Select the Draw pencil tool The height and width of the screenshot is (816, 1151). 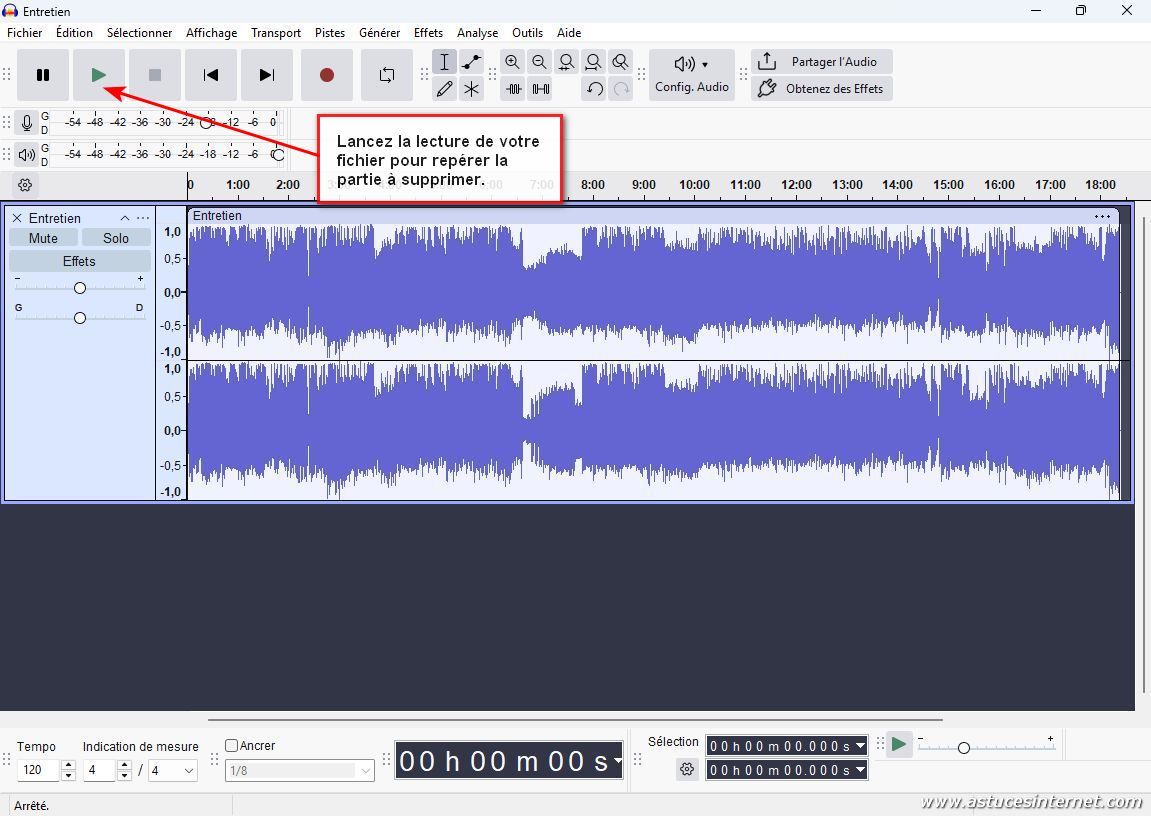click(445, 89)
